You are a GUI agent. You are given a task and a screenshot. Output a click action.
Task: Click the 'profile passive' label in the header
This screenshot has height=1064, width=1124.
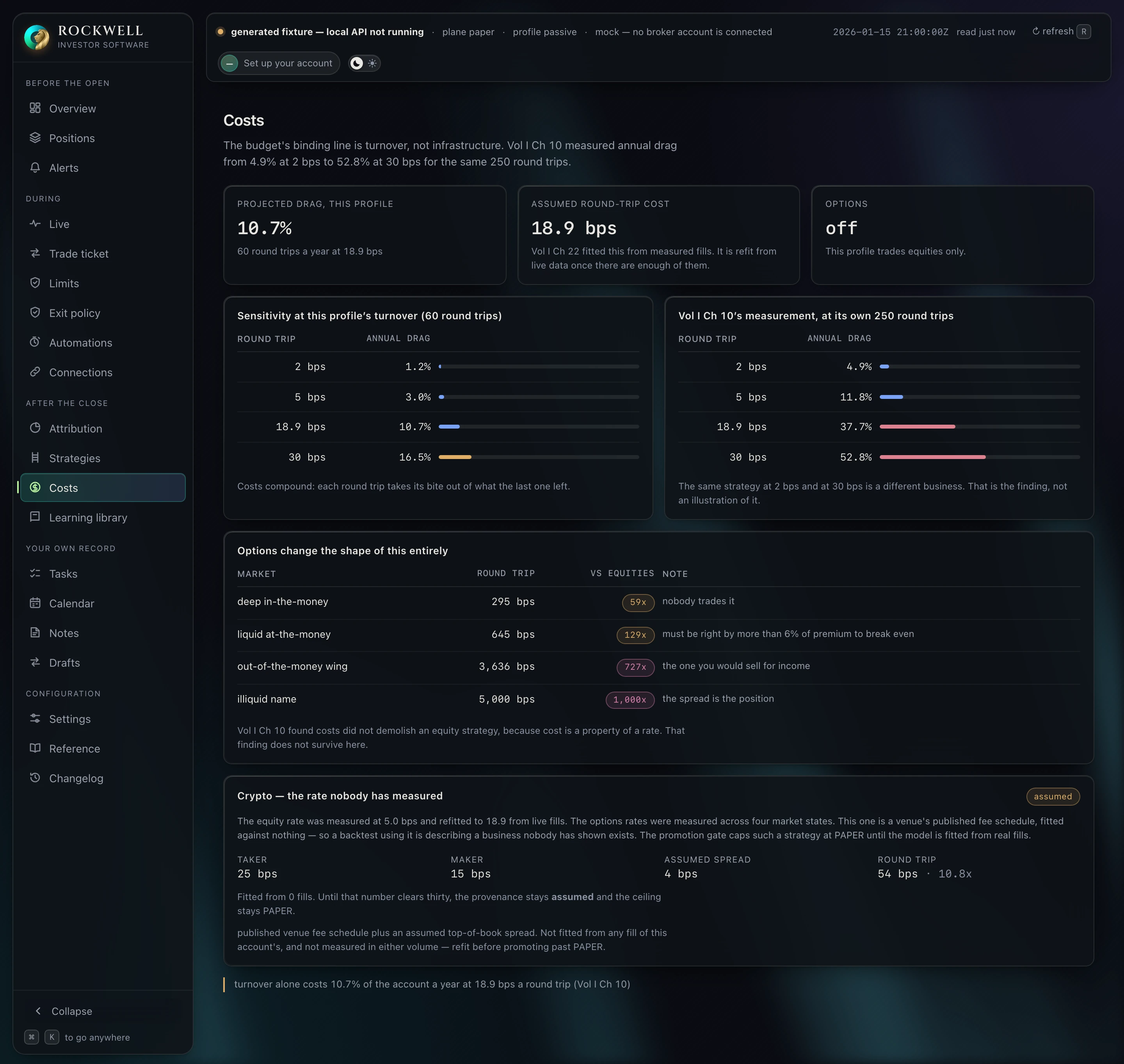(x=544, y=32)
